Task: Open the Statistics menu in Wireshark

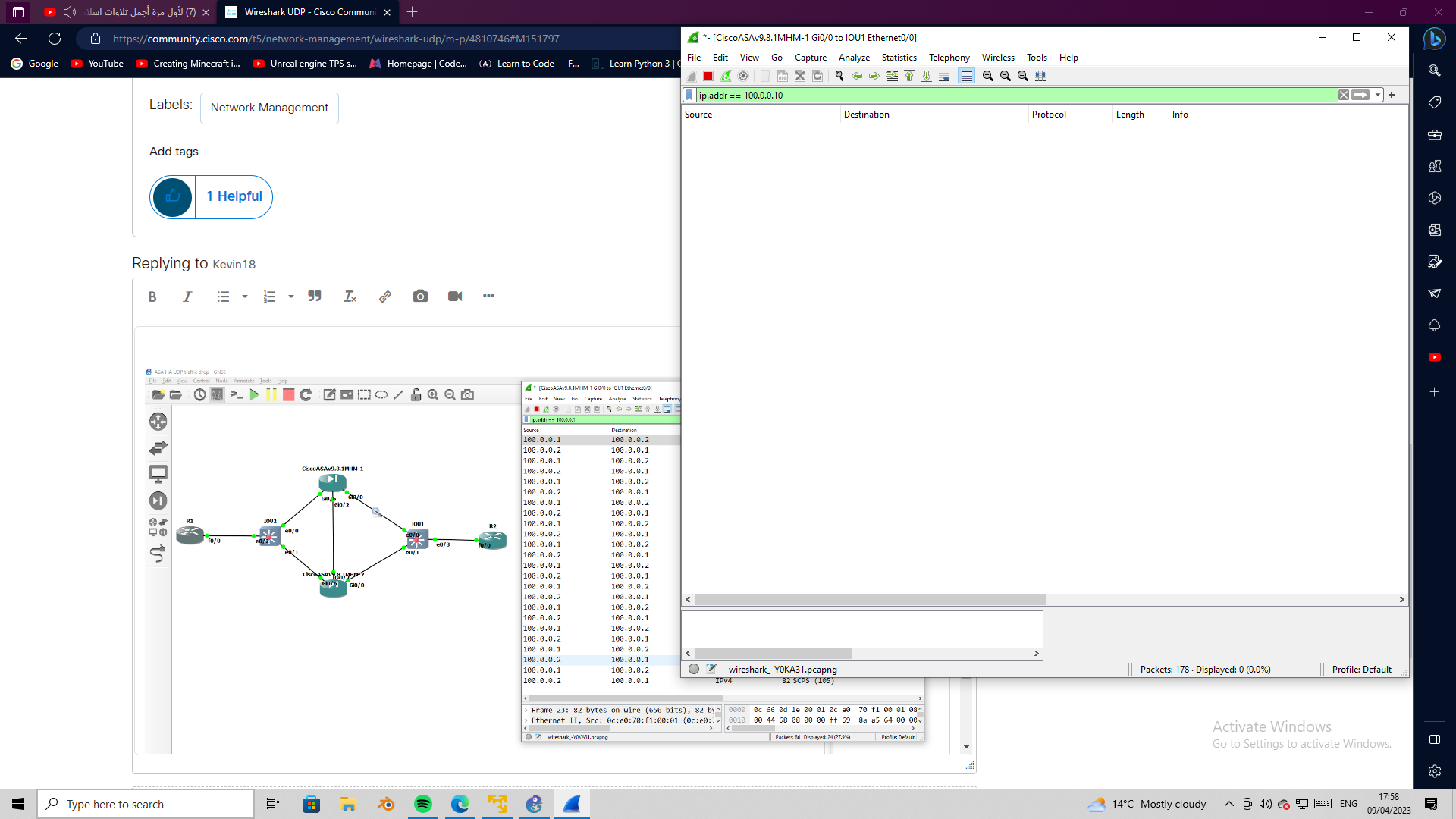Action: click(899, 57)
